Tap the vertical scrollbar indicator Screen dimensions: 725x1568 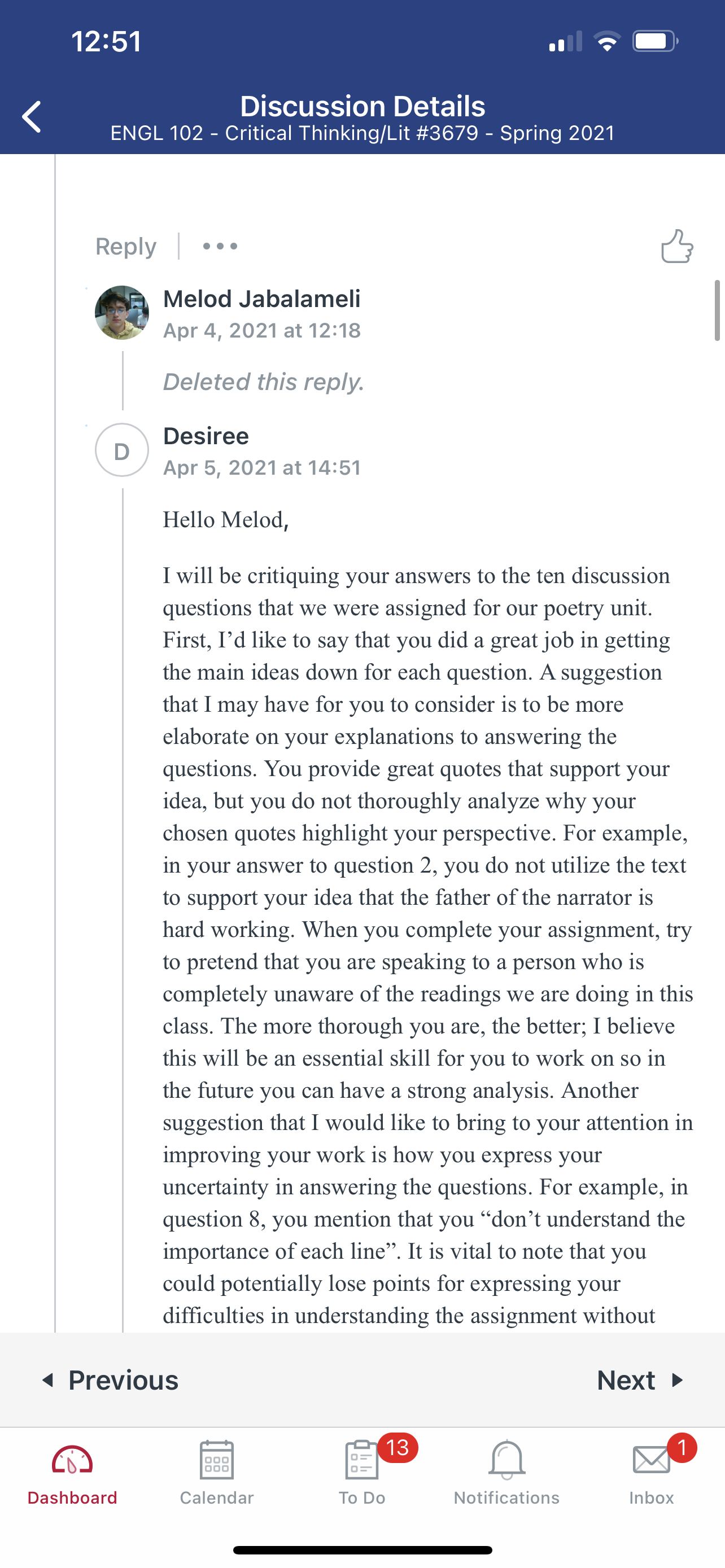coord(717,311)
